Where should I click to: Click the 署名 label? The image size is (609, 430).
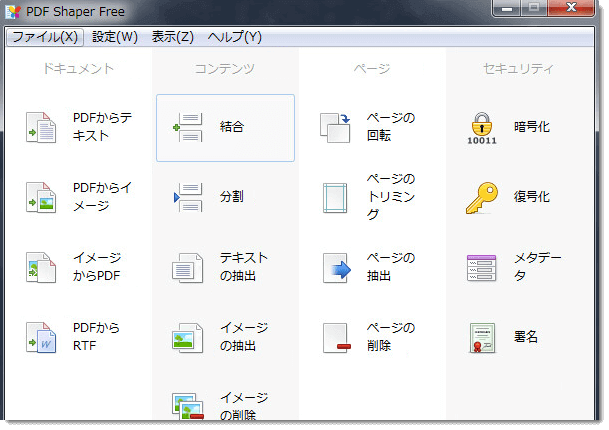click(x=526, y=336)
